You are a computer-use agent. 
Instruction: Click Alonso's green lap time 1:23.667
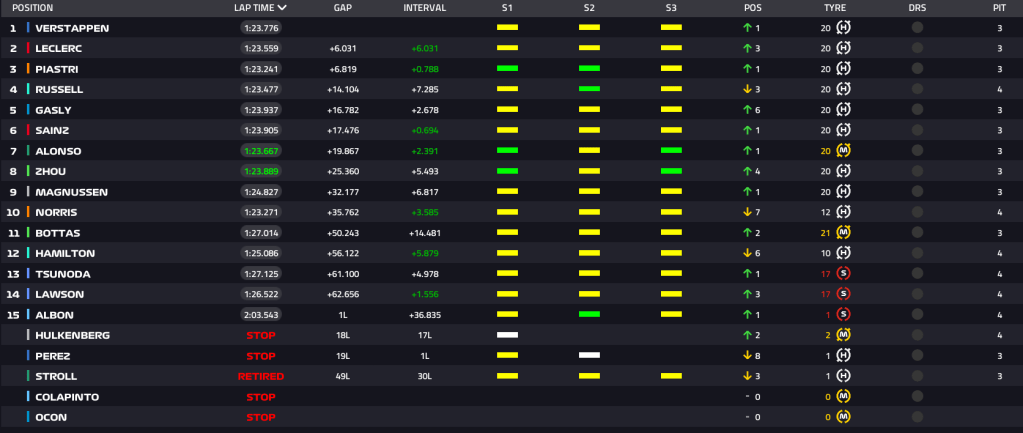pyautogui.click(x=260, y=151)
